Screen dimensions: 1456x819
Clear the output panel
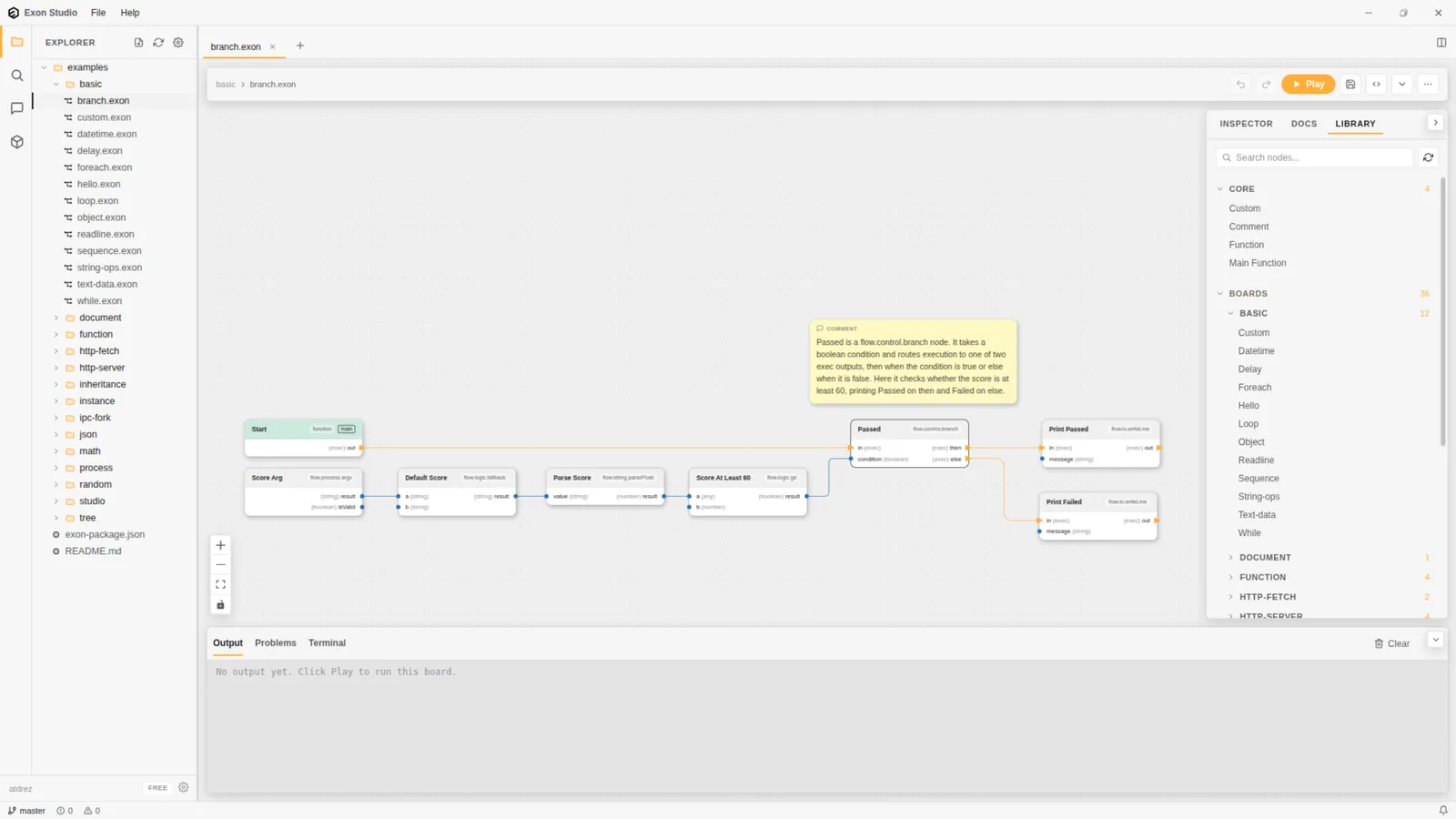click(x=1391, y=643)
